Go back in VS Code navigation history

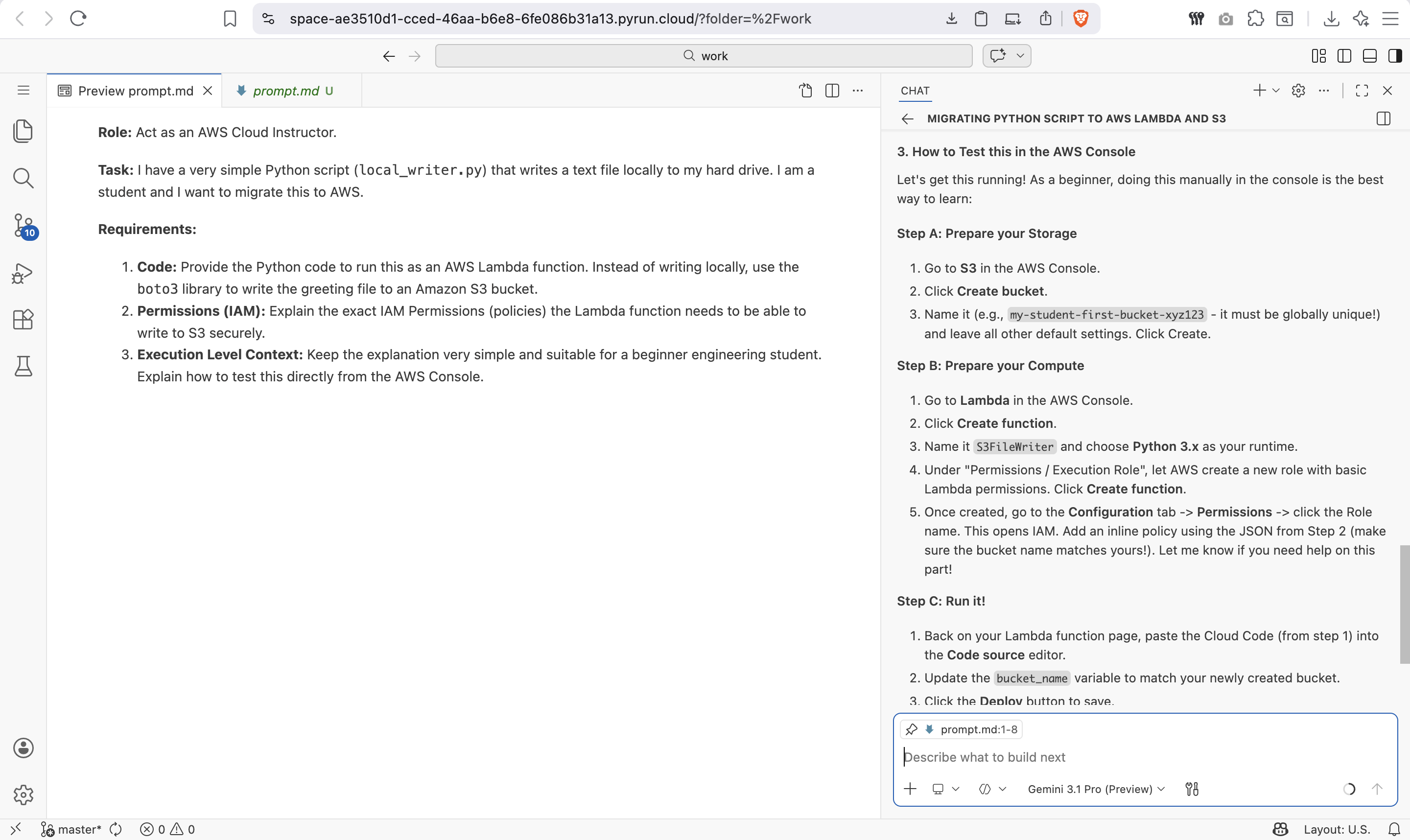tap(389, 56)
